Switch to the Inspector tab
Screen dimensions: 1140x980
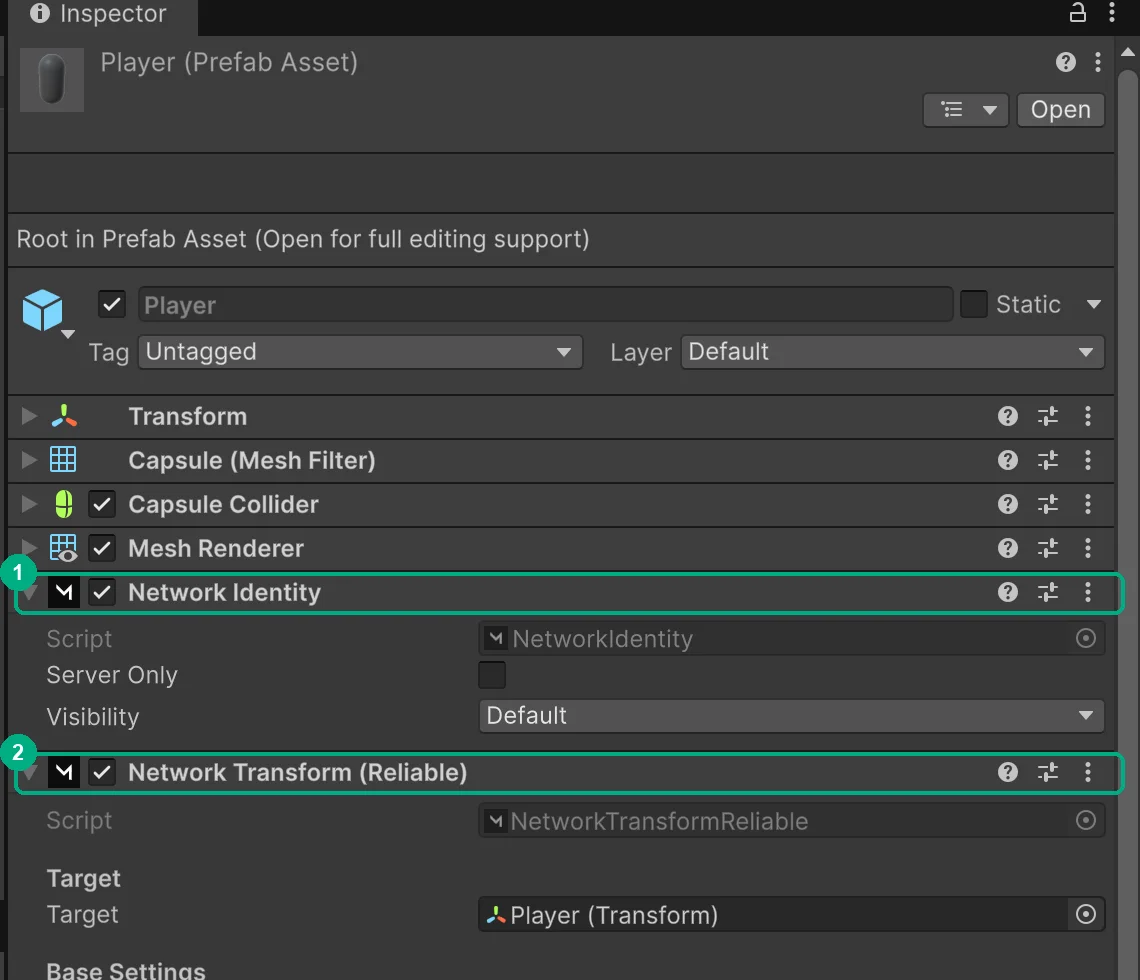click(102, 15)
